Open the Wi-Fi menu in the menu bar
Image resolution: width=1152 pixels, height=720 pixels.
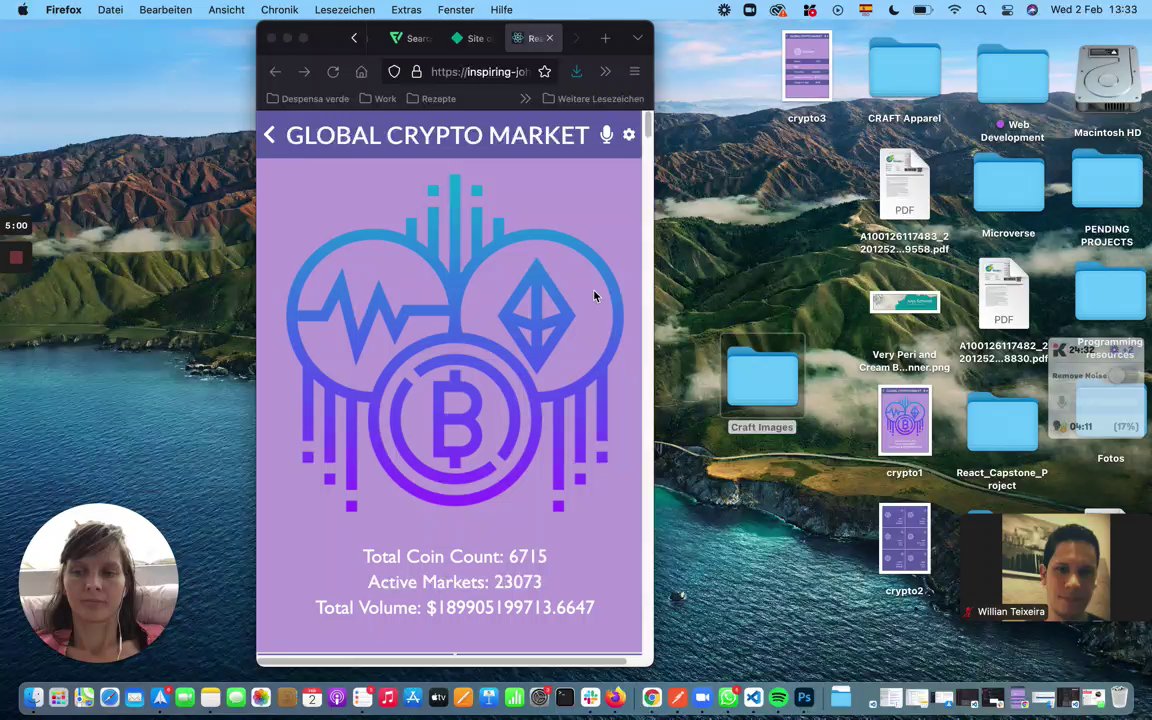pyautogui.click(x=954, y=10)
